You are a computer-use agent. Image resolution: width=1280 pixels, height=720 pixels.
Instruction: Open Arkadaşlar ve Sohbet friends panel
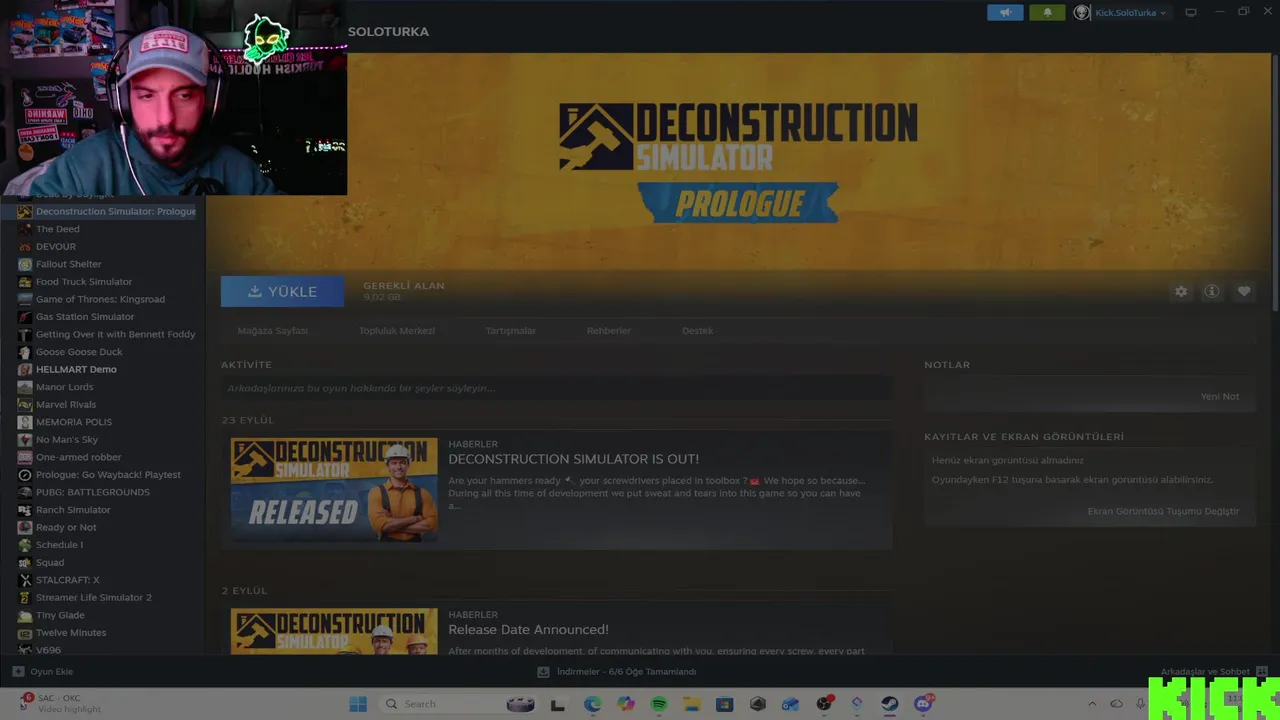pos(1213,672)
